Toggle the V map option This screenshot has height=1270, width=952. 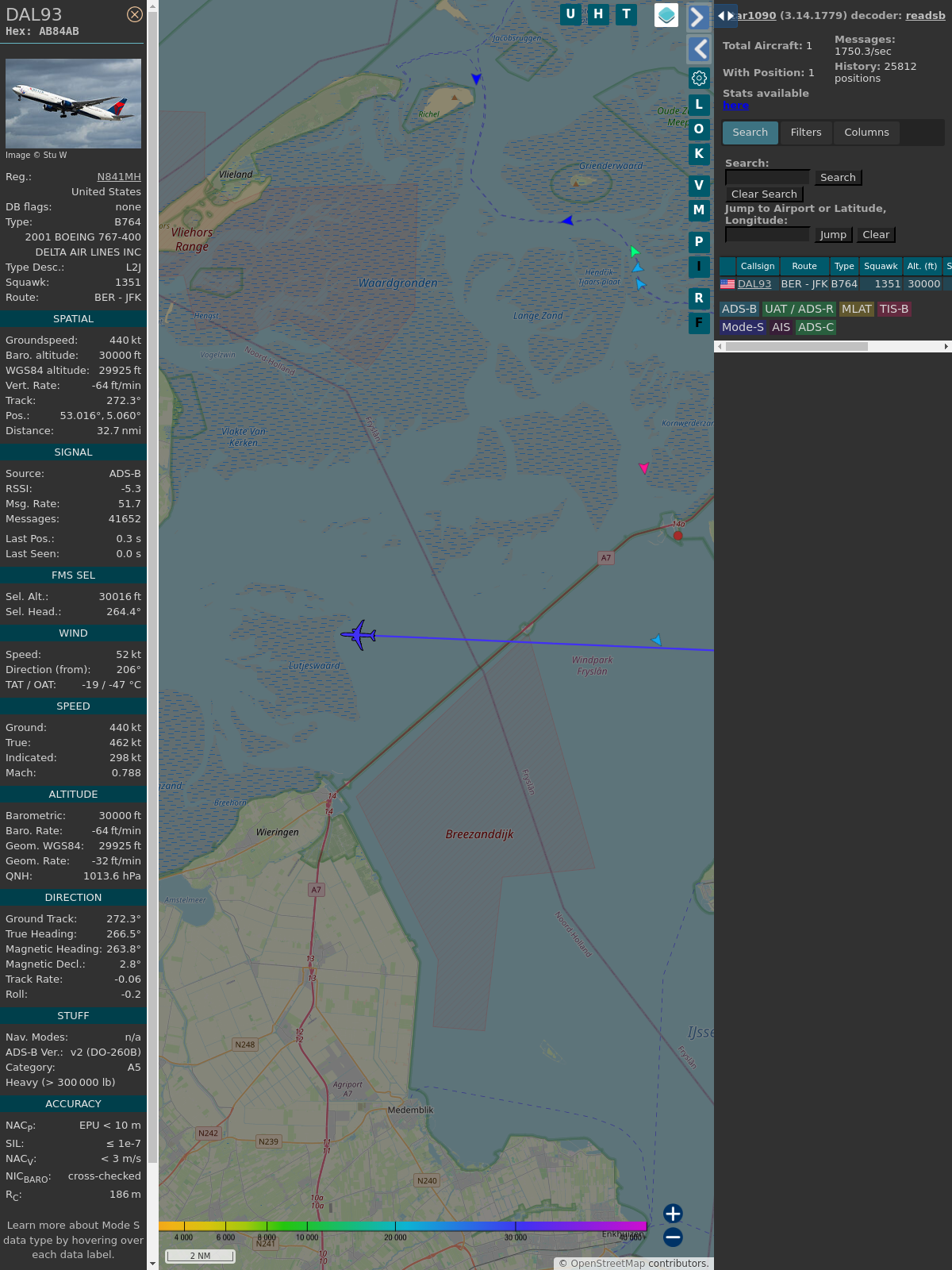click(699, 186)
